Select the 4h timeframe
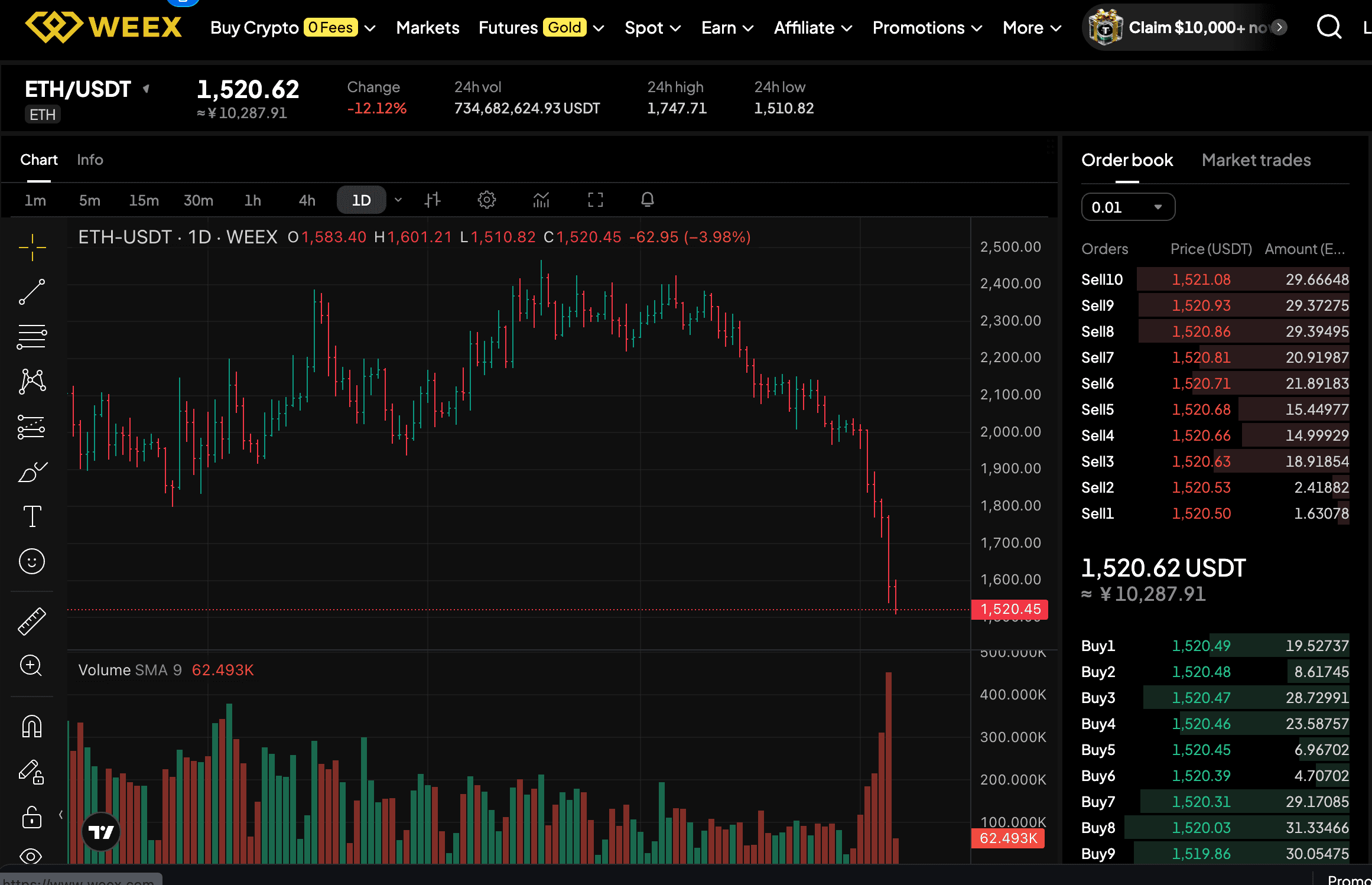Image resolution: width=1372 pixels, height=885 pixels. pyautogui.click(x=307, y=200)
